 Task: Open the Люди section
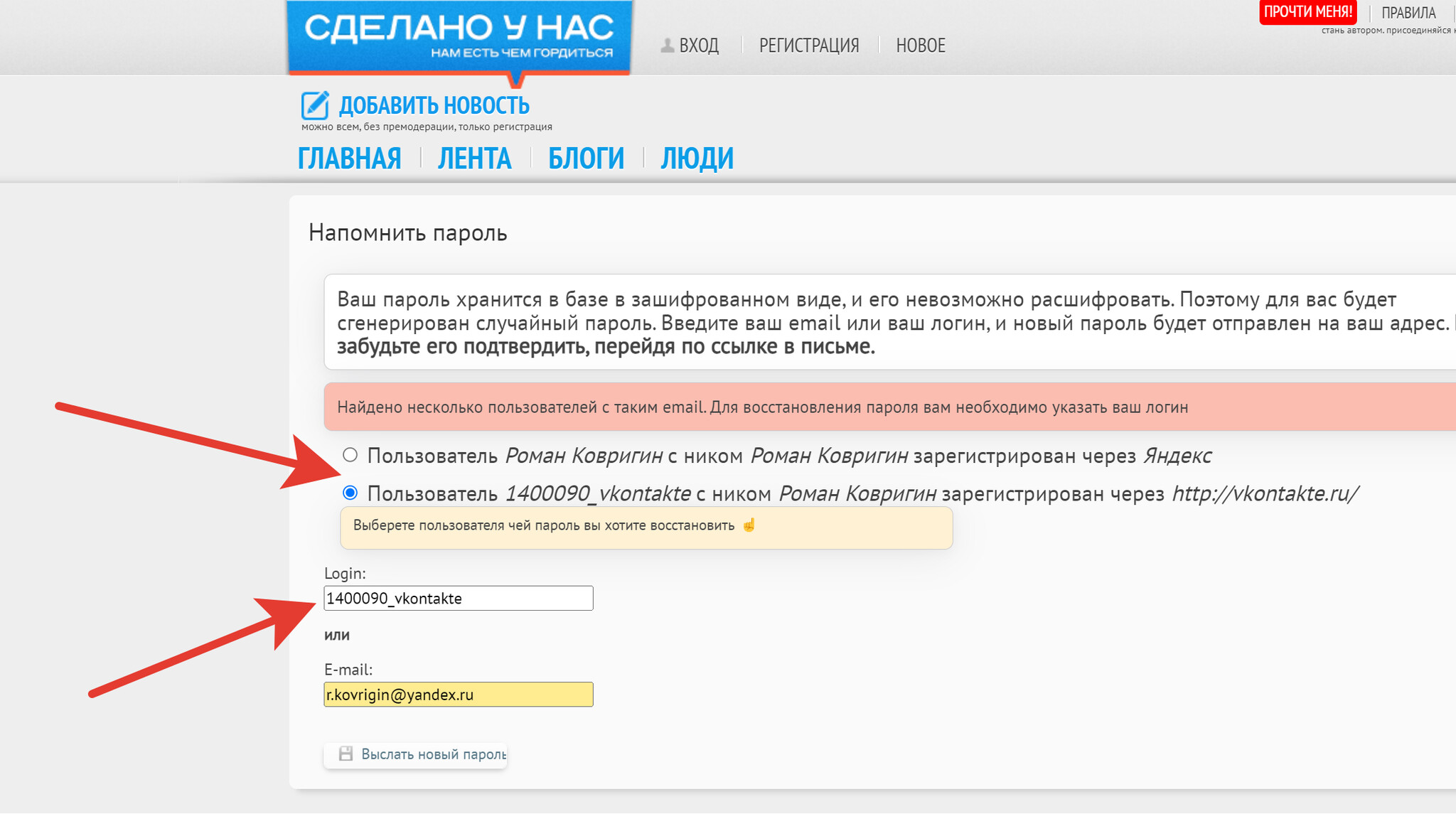click(x=697, y=159)
